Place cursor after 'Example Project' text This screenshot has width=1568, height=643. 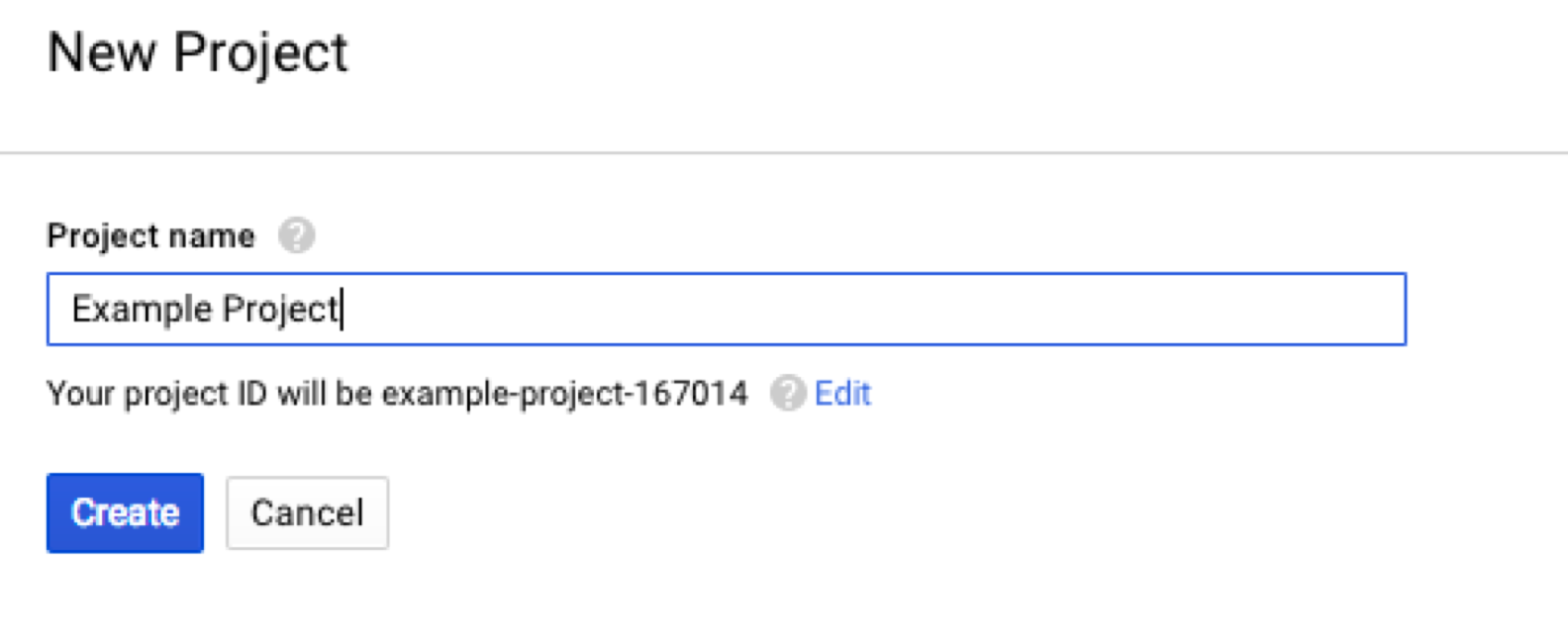pos(343,309)
